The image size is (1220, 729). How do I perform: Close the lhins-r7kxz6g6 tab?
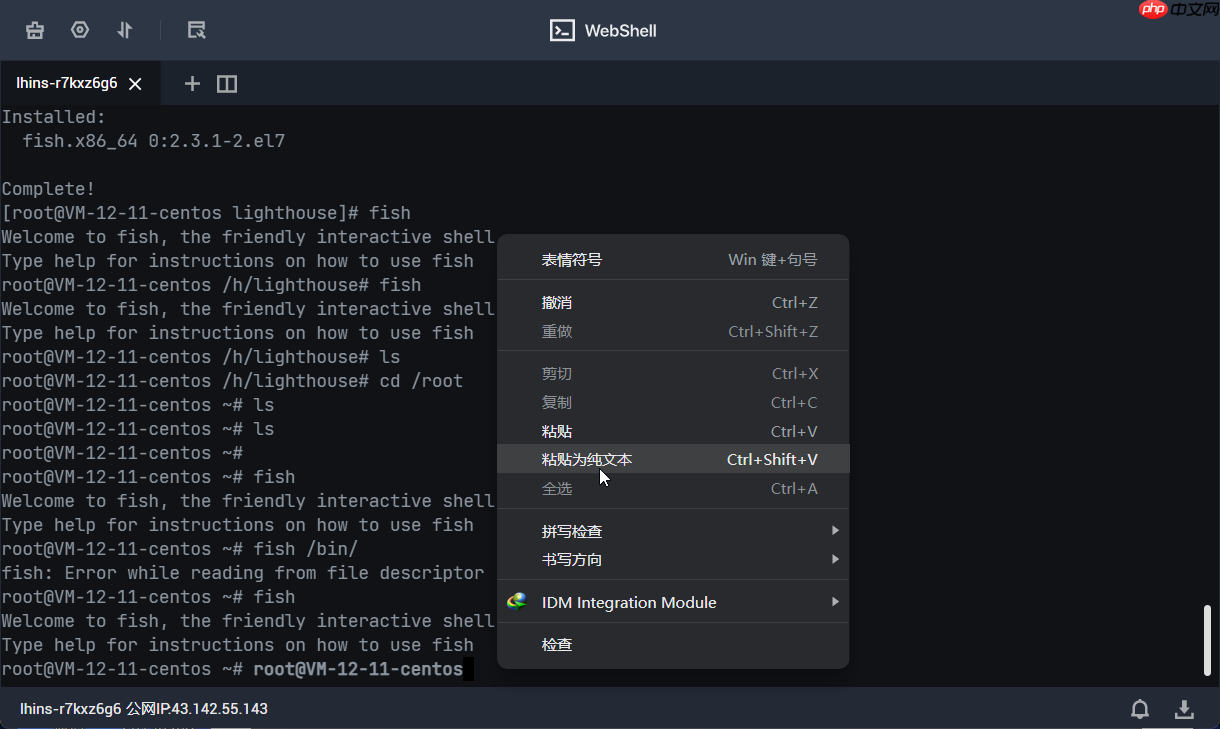point(136,84)
